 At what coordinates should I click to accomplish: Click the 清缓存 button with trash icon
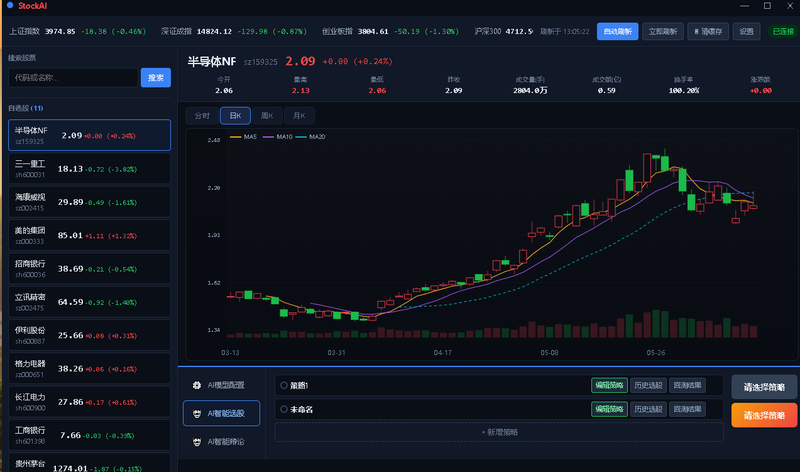(708, 32)
